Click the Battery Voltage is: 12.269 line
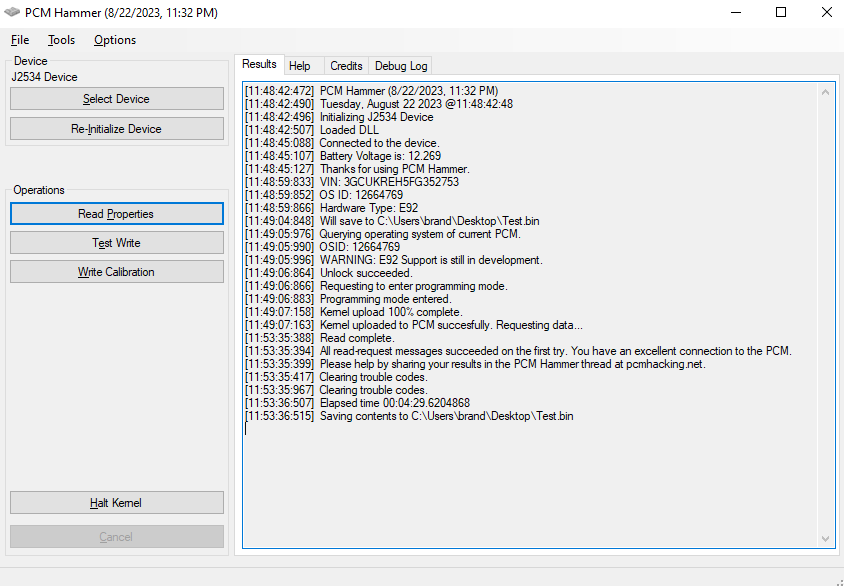 [x=343, y=156]
